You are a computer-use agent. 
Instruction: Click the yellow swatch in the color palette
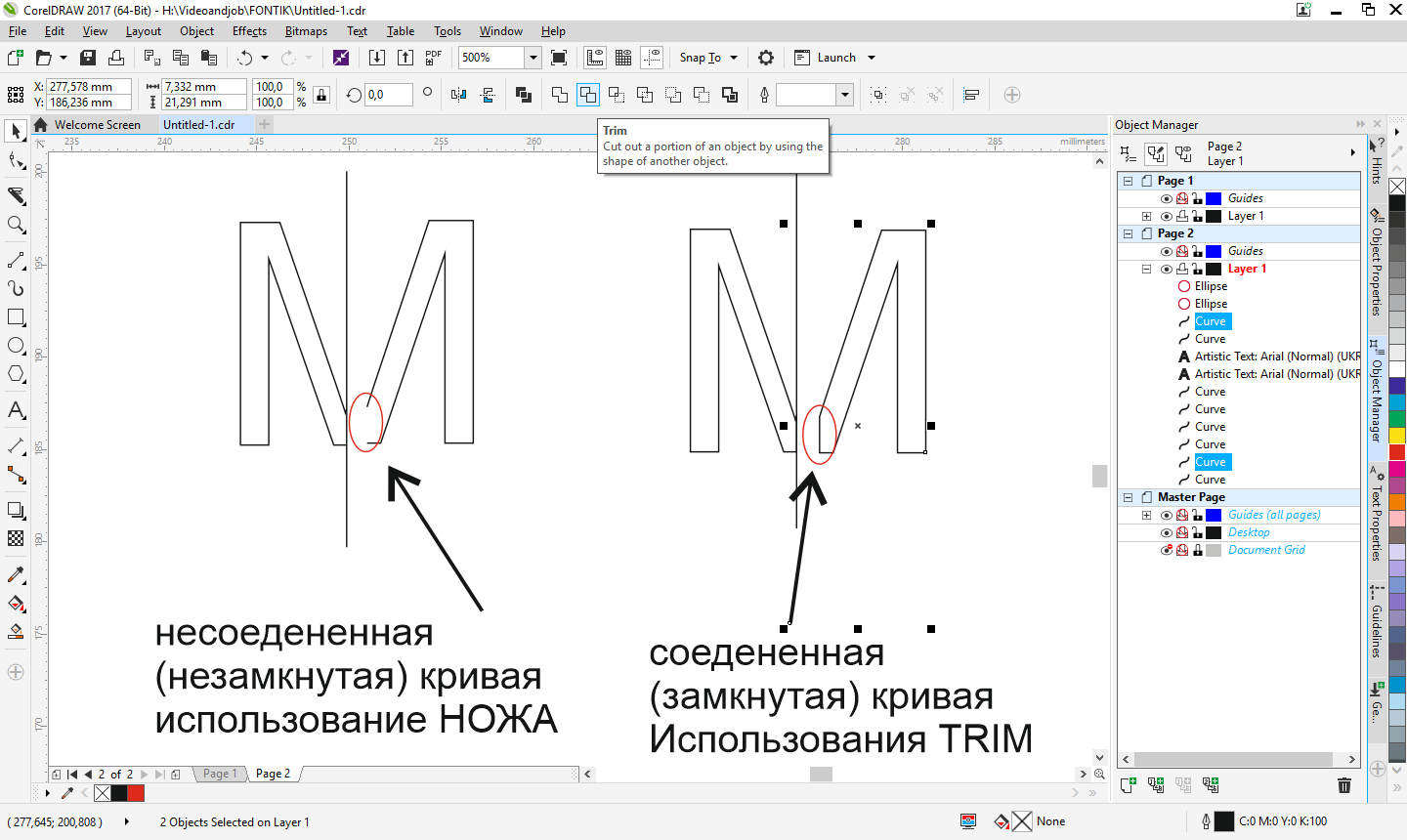coord(1397,435)
